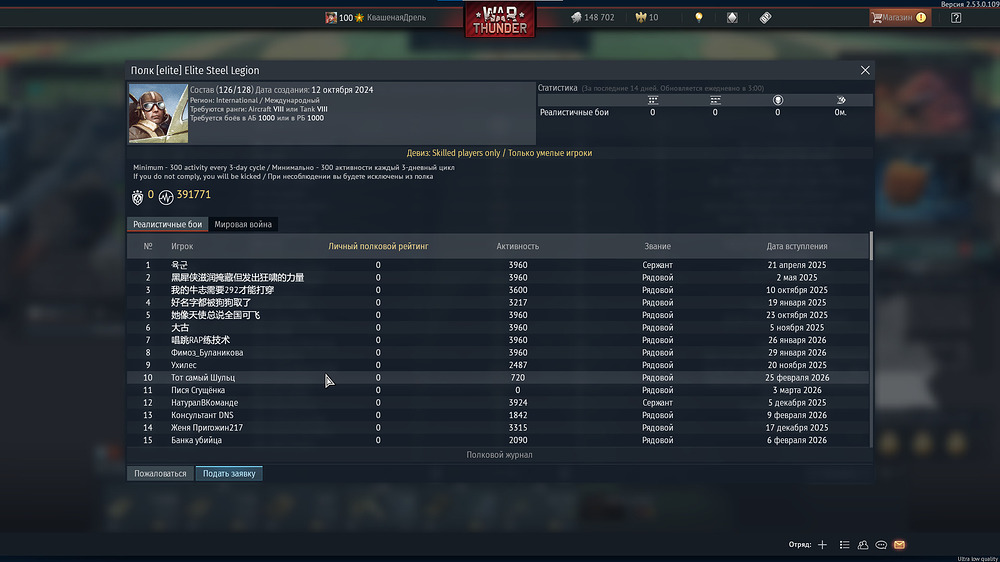Sort by Активность column header
Screen dimensions: 1000x562
[x=517, y=246]
